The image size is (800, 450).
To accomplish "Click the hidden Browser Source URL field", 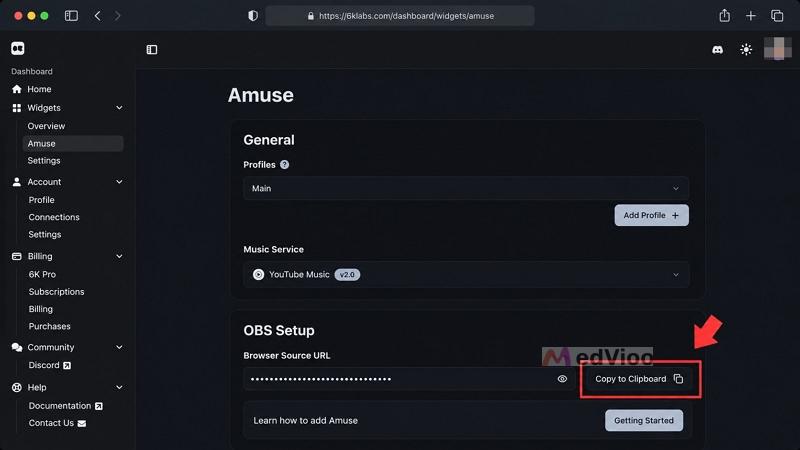I will click(x=409, y=379).
